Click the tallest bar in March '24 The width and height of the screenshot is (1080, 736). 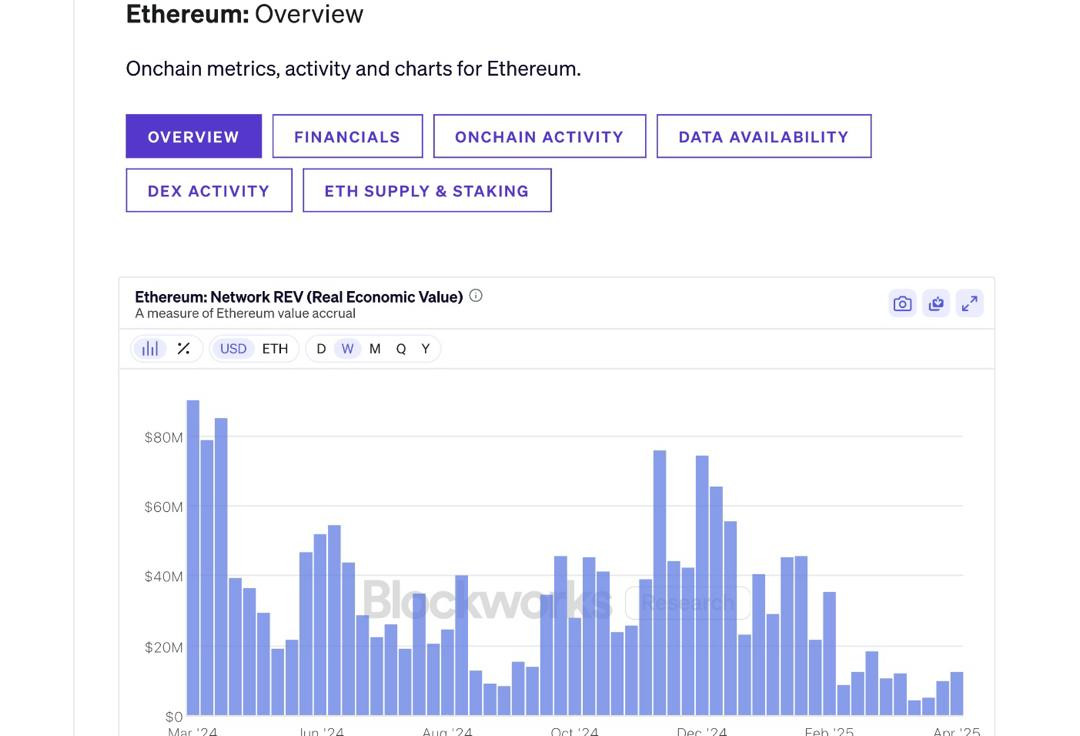tap(193, 558)
